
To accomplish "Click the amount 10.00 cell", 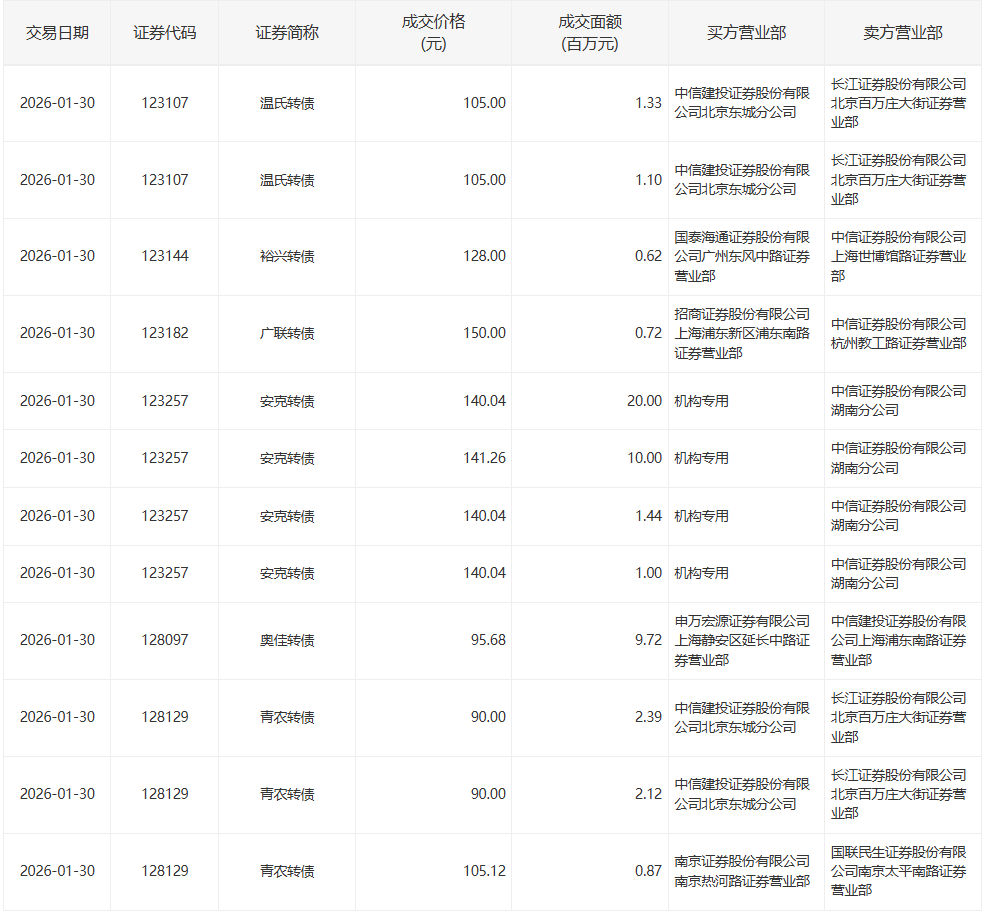I will [590, 458].
